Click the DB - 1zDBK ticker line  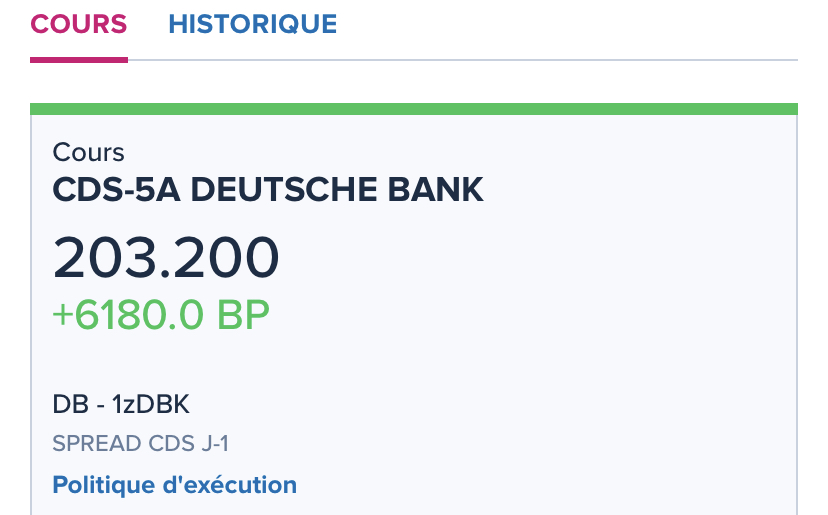click(121, 405)
